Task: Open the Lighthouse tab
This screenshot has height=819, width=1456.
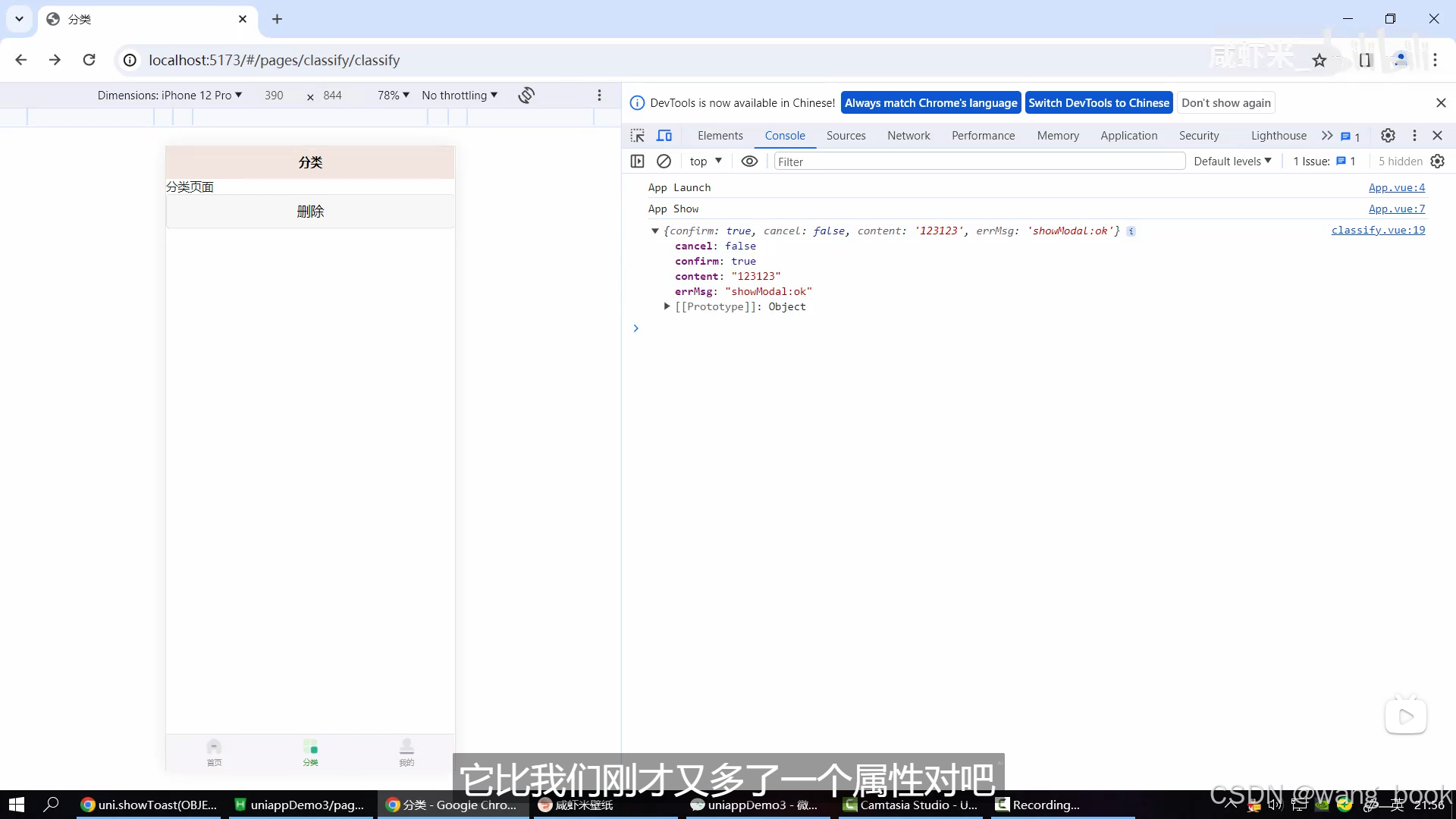Action: tap(1279, 135)
